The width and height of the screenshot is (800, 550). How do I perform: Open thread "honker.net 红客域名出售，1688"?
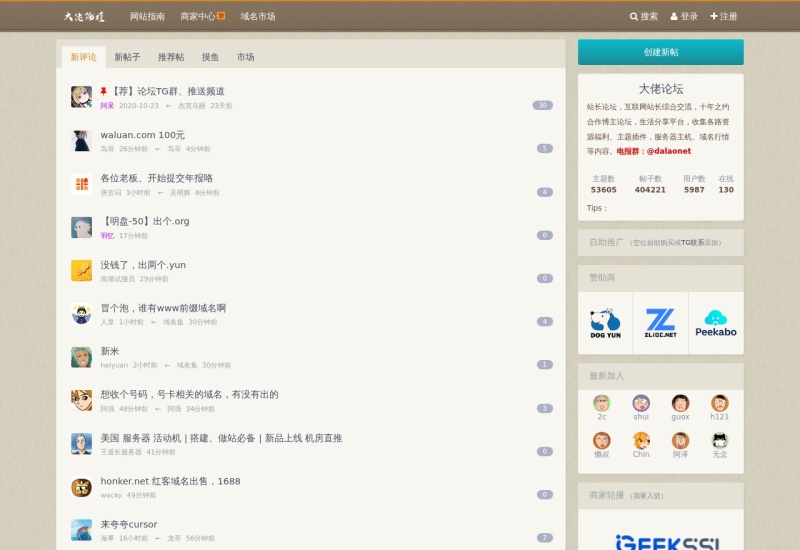(x=170, y=481)
